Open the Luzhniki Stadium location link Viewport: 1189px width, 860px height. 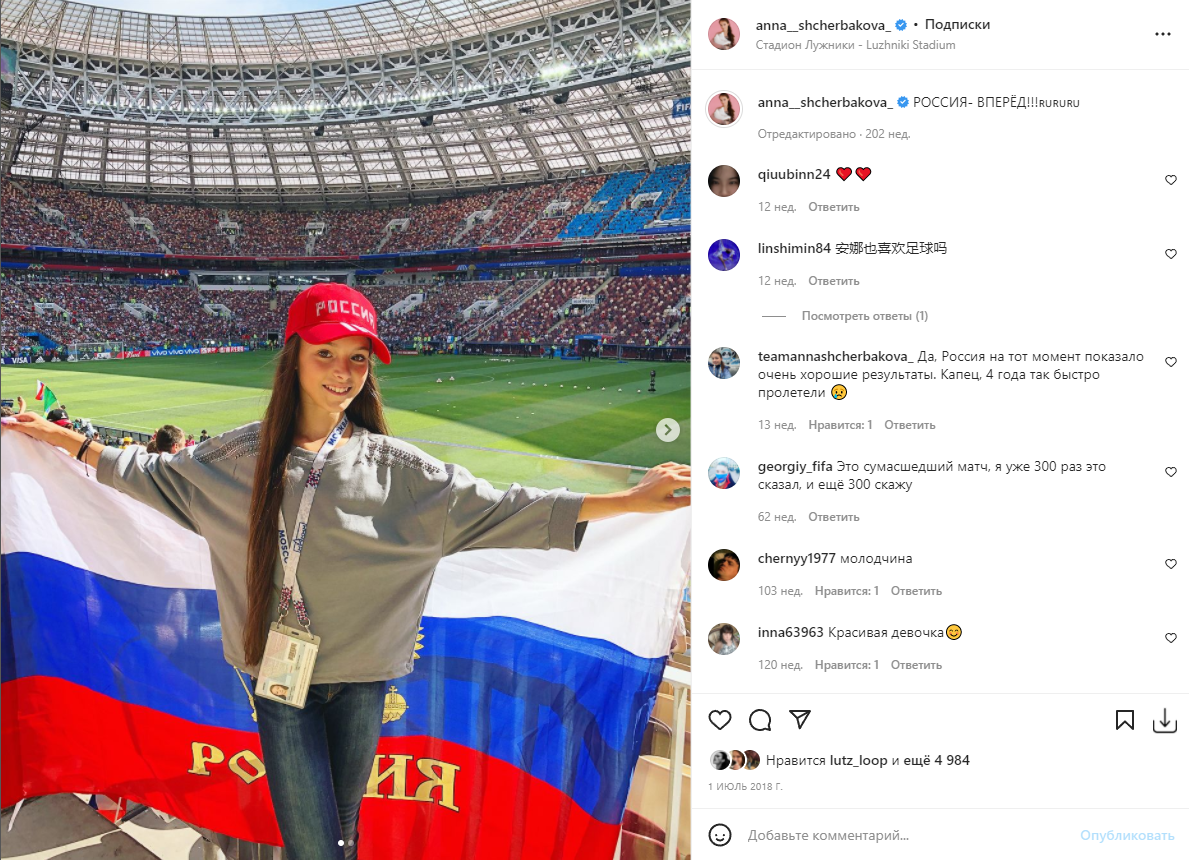pos(855,45)
